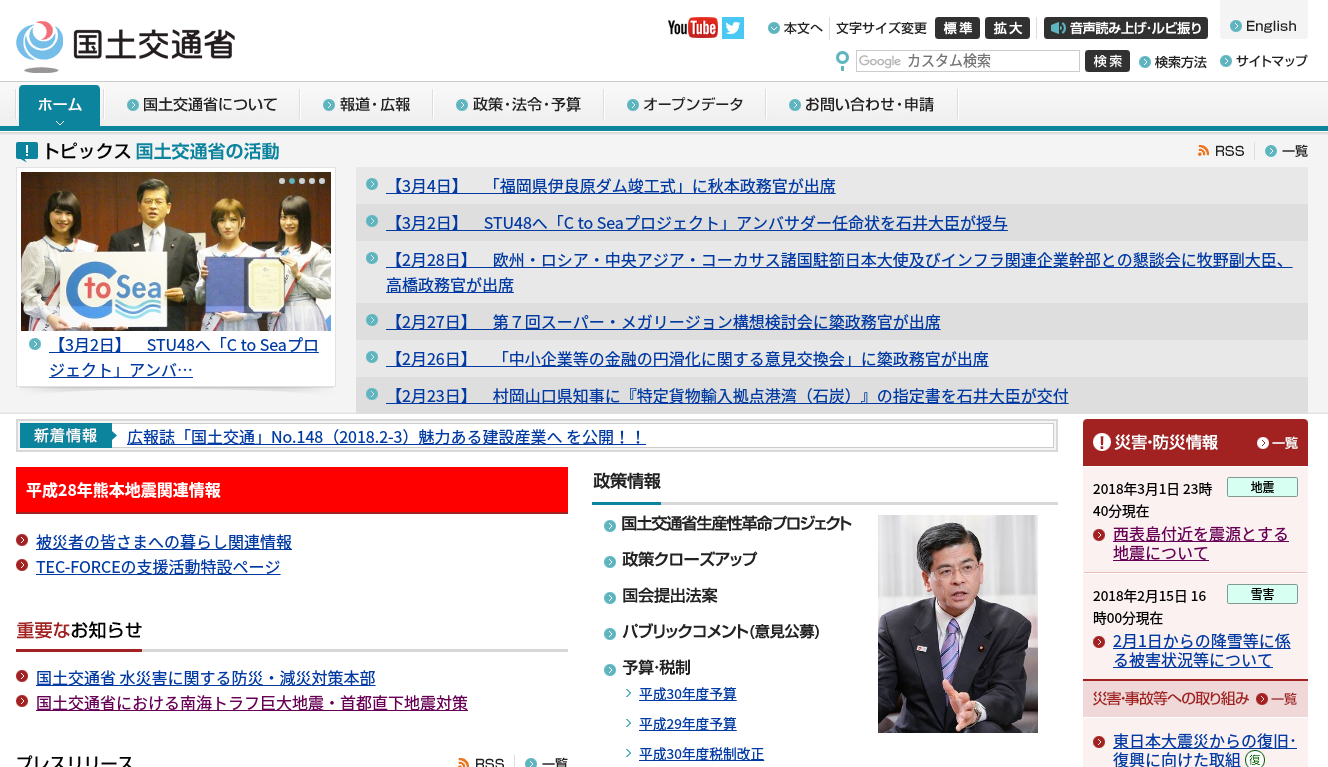Click the 地震 category label

[x=1262, y=487]
